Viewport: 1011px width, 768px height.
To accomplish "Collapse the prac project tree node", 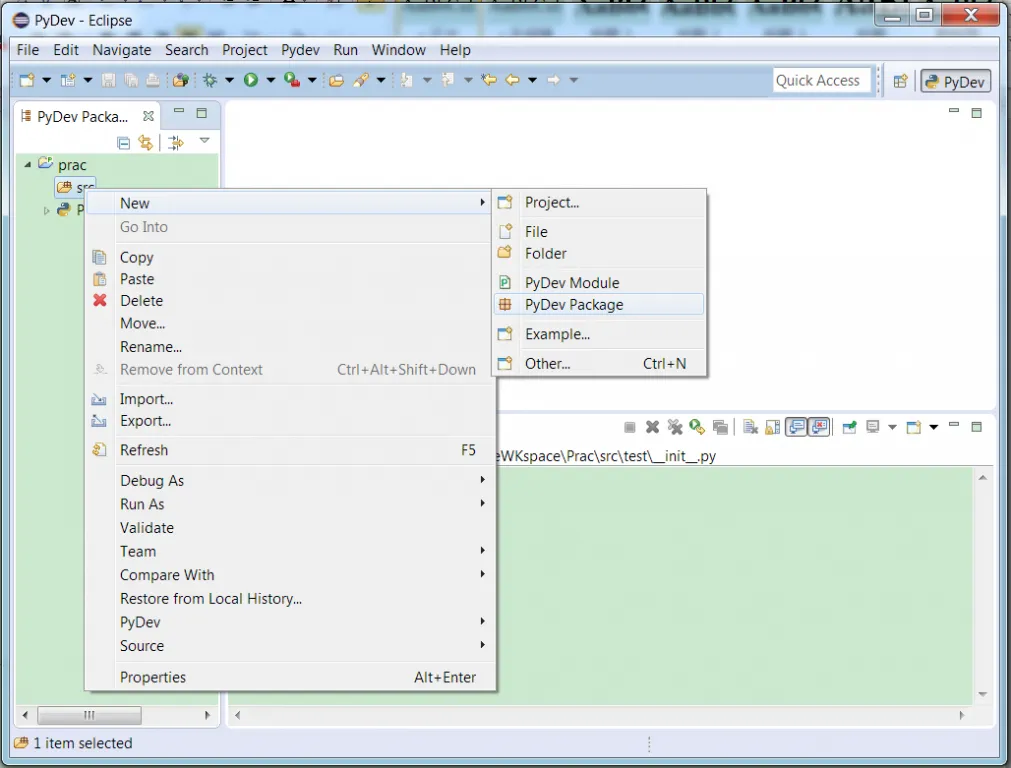I will tap(28, 165).
